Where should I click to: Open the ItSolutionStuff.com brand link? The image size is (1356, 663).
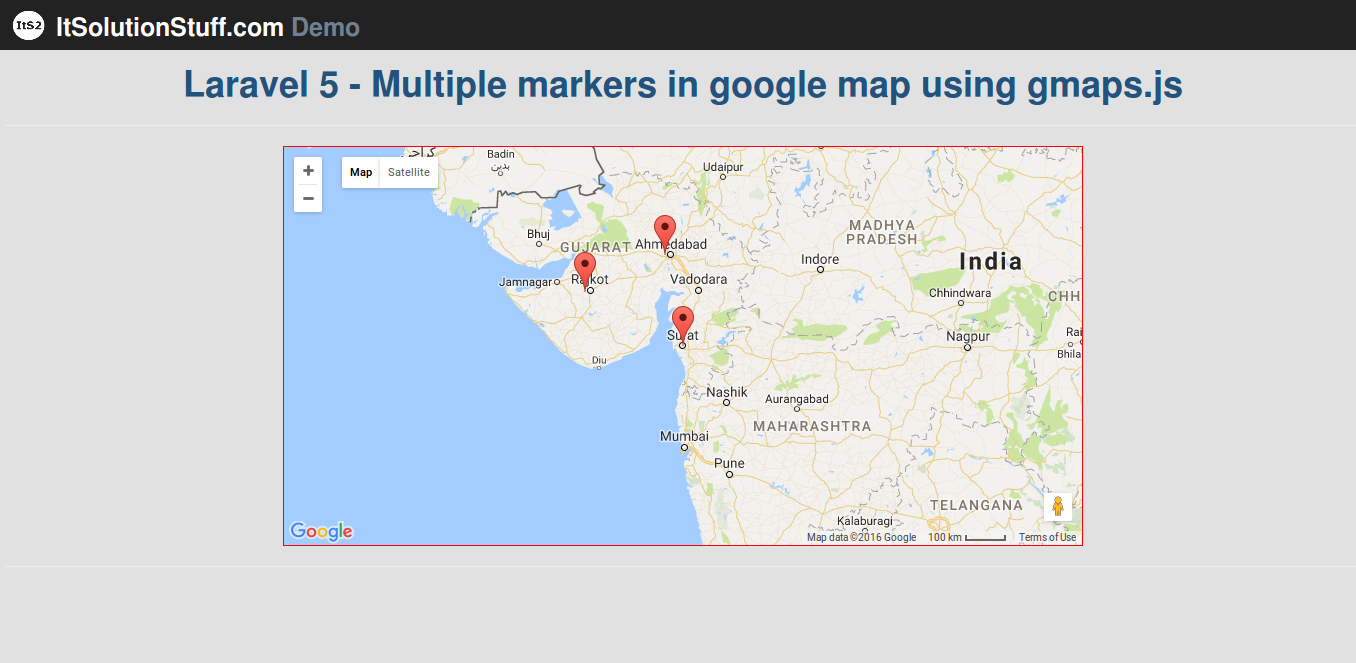tap(170, 27)
